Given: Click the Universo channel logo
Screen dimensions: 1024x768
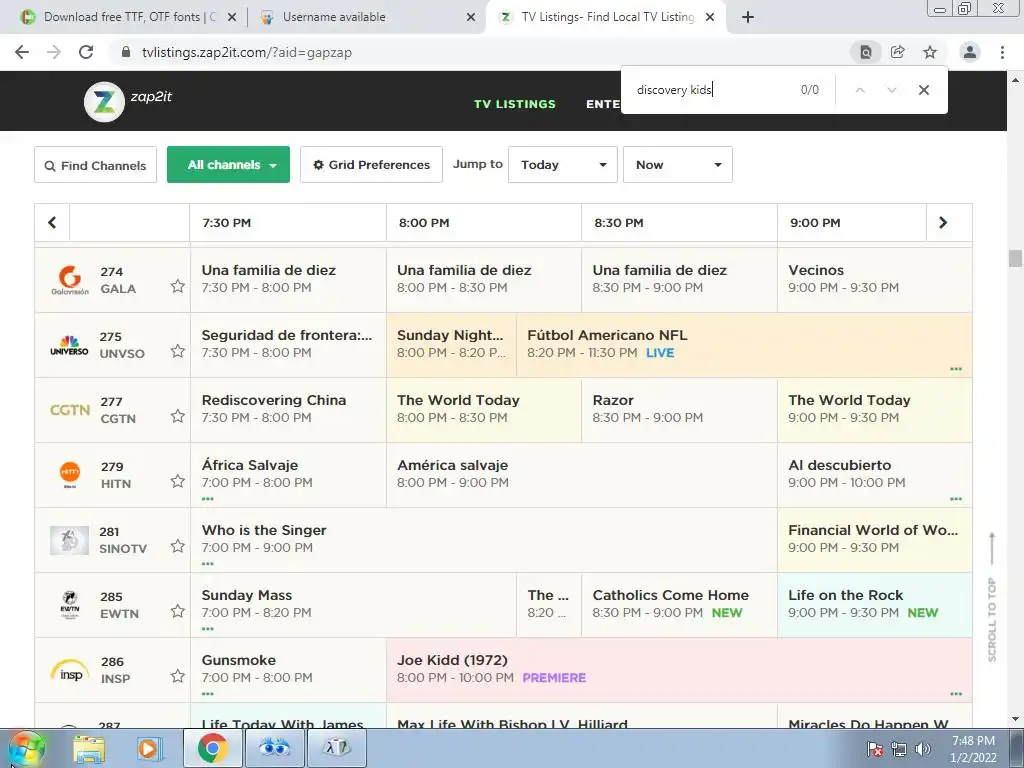Looking at the screenshot, I should (x=69, y=345).
